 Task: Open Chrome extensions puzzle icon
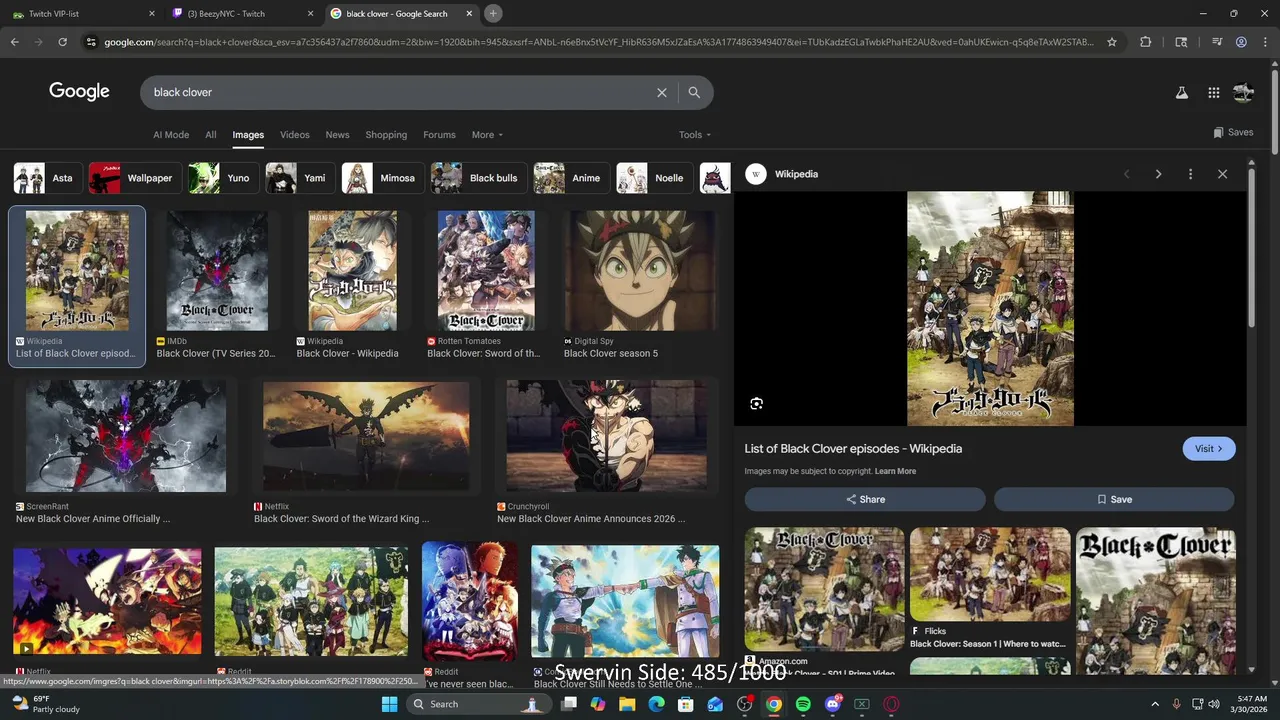1146,42
